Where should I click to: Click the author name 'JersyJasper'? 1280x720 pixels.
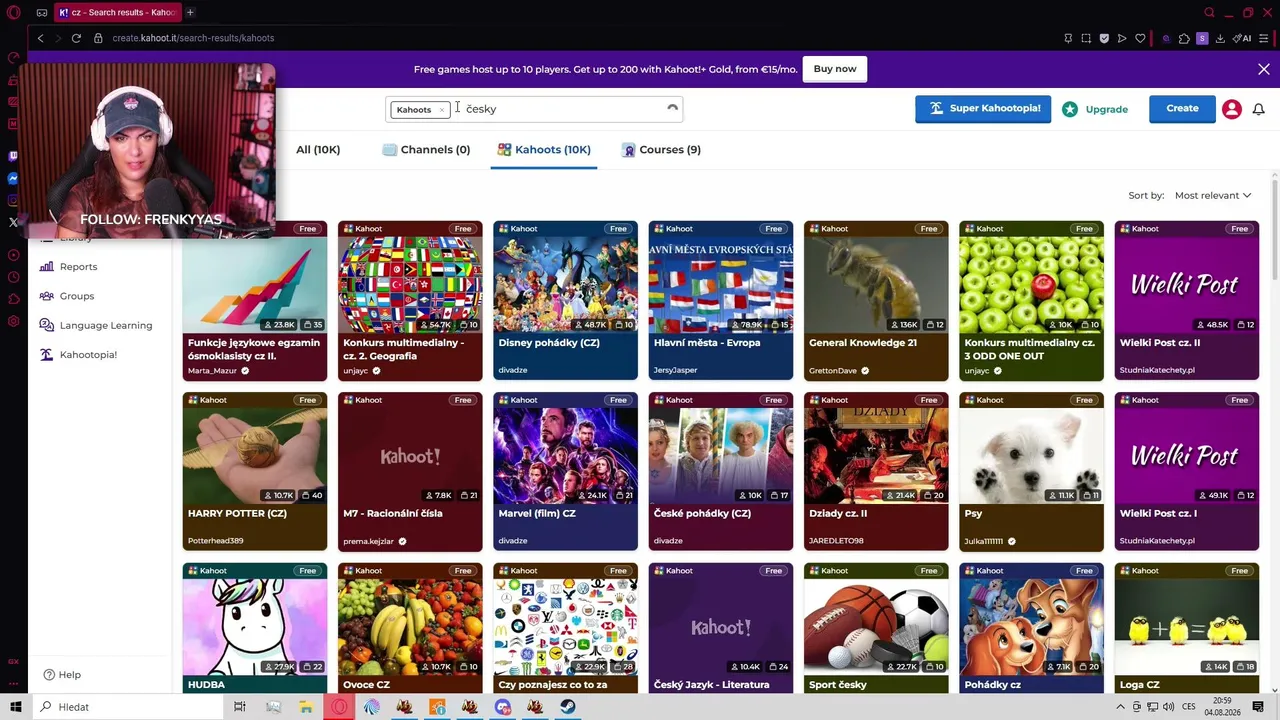pos(676,370)
